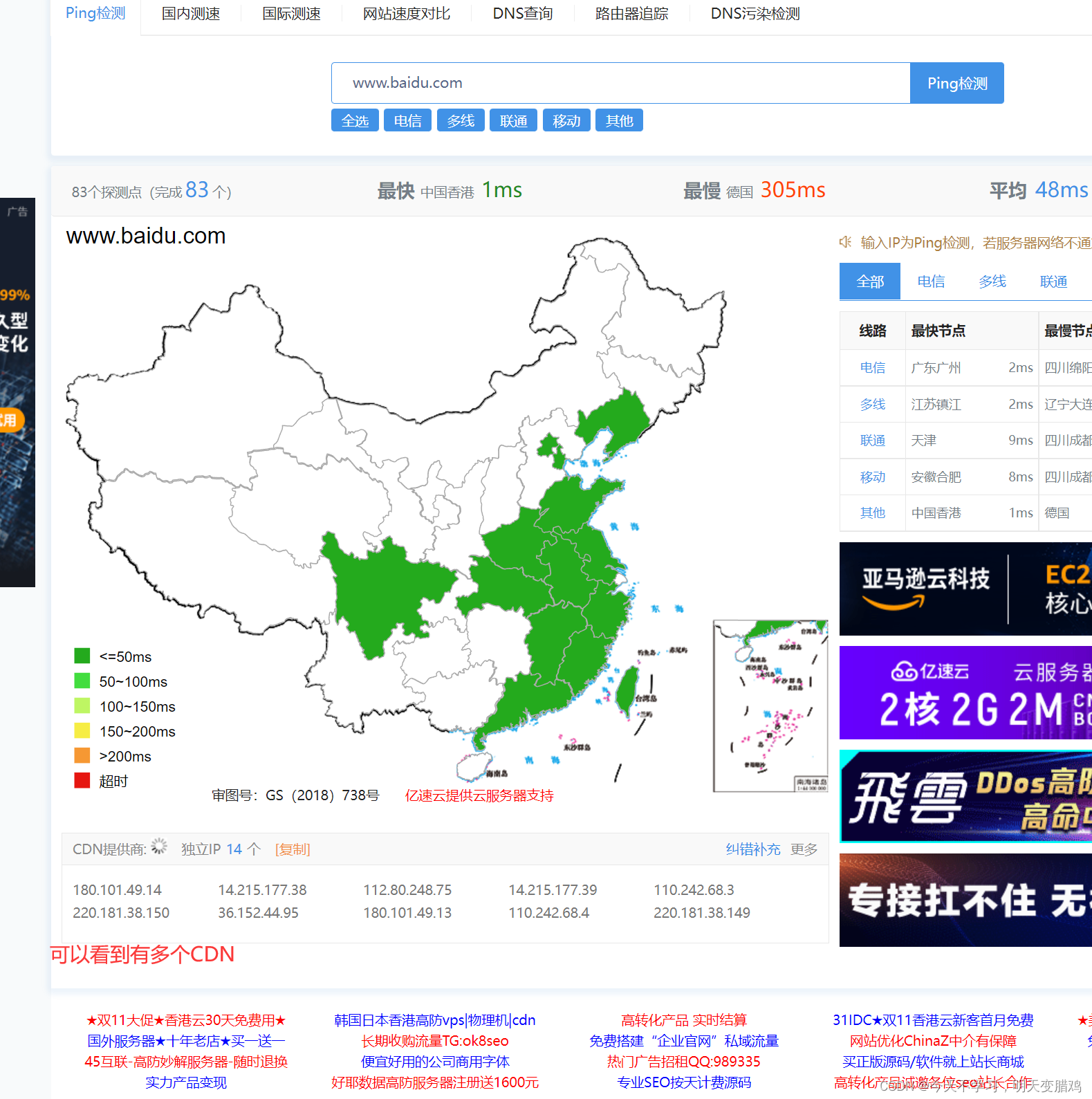1092x1099 pixels.
Task: Open the DNS查询 tab
Action: [x=523, y=14]
